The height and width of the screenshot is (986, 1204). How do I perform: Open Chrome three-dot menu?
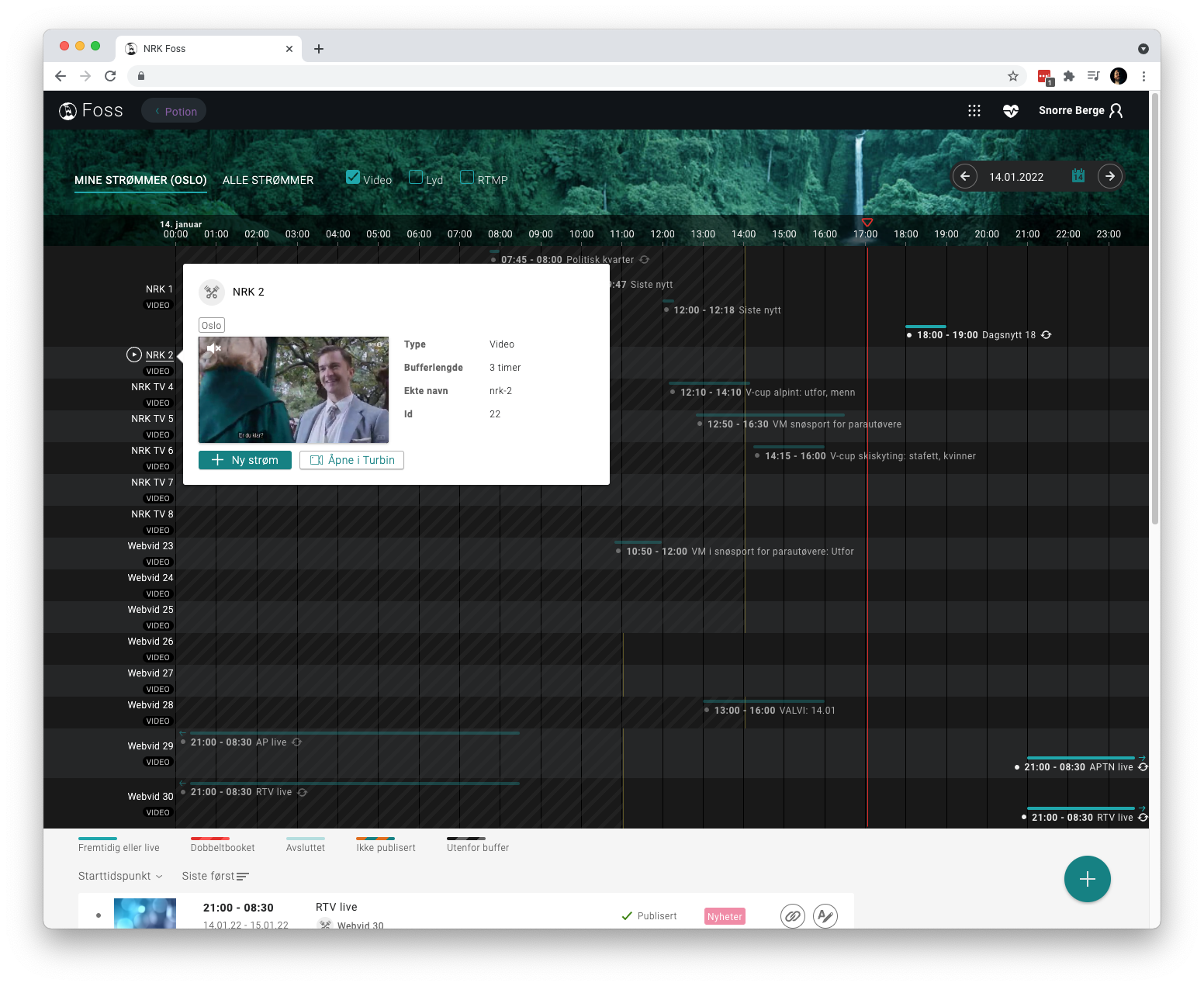coord(1143,76)
